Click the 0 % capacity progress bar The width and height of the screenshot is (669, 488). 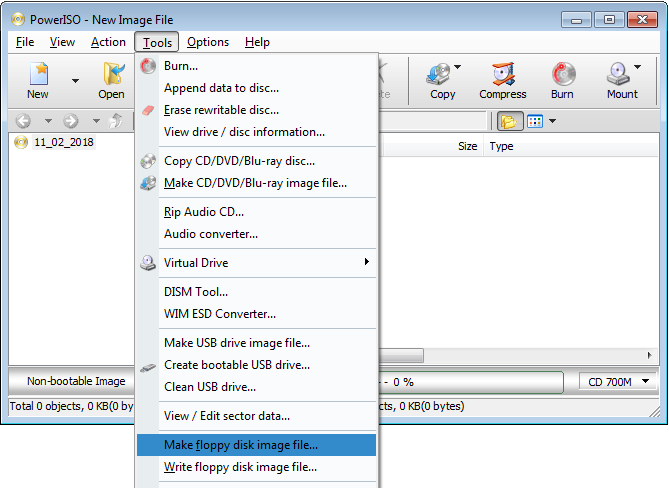tap(471, 382)
